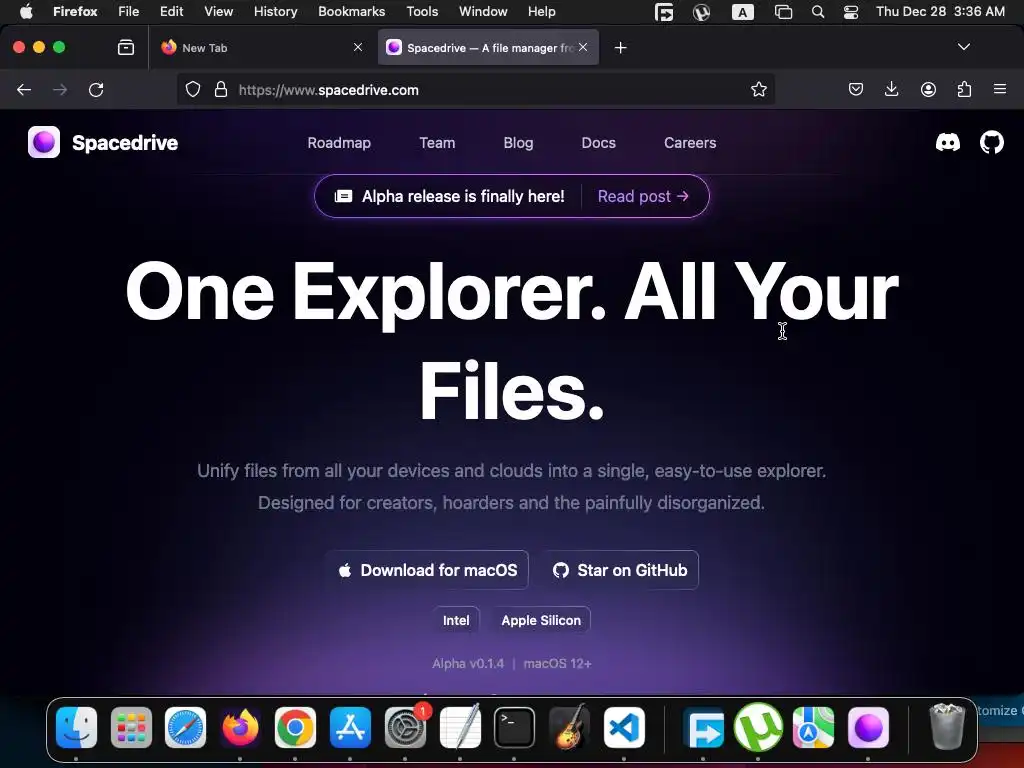Select the Spacedrive browser tab
Screen dimensions: 1024x768
488,47
